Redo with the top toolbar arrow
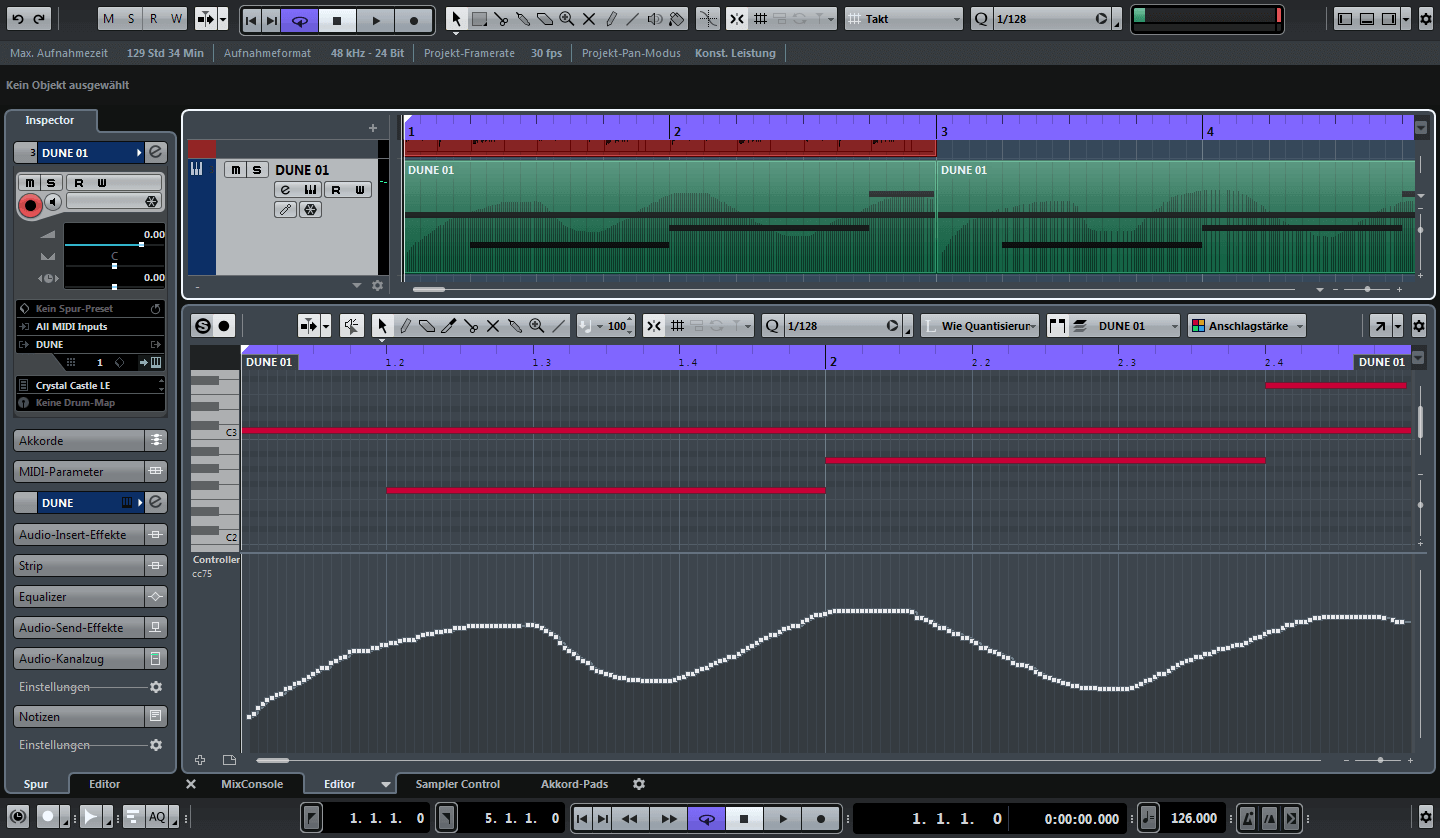This screenshot has height=838, width=1440. 40,19
